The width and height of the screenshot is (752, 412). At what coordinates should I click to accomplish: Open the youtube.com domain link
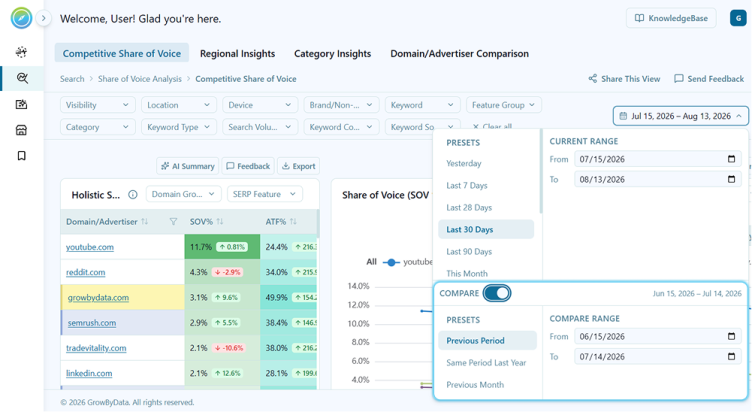click(90, 247)
